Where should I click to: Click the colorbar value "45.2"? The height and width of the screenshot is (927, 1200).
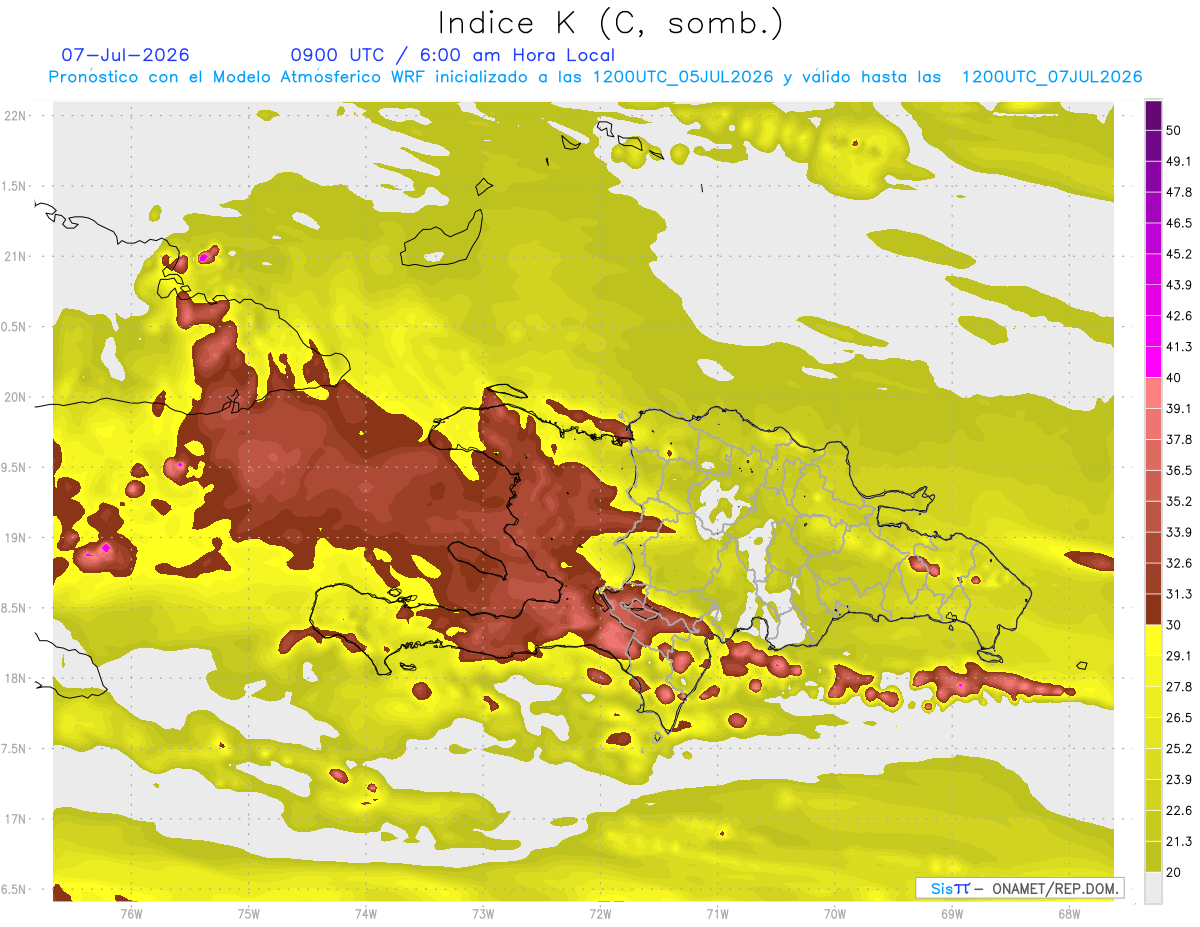click(1179, 254)
